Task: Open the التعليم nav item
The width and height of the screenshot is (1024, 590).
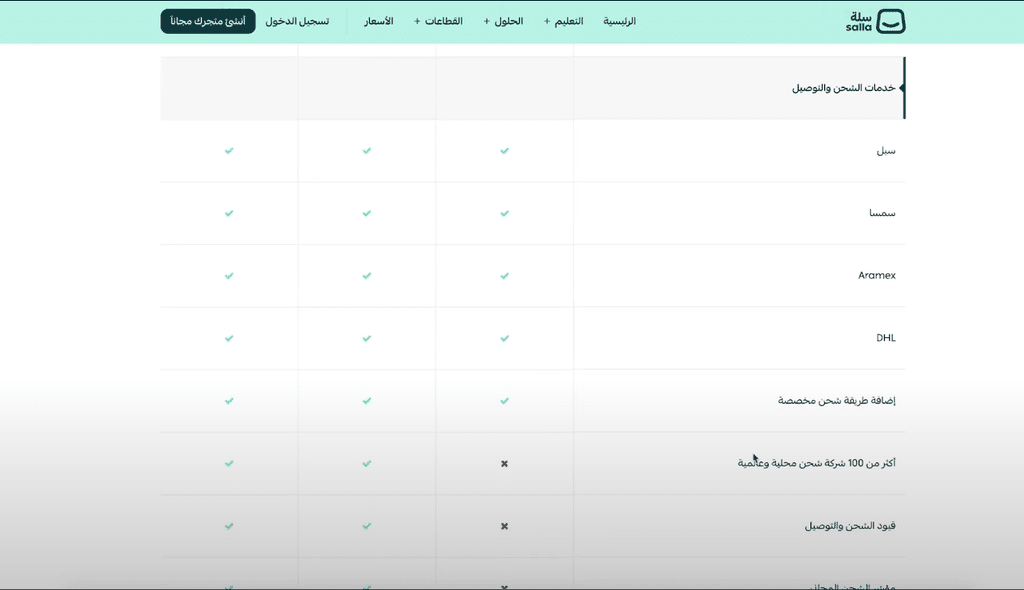Action: point(569,22)
